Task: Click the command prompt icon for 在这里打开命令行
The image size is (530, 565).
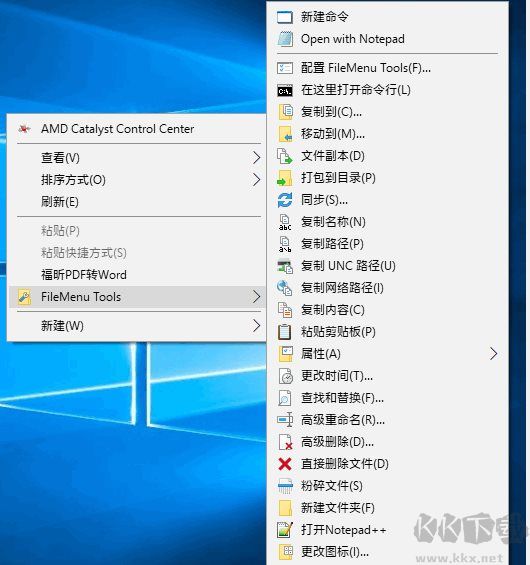Action: pyautogui.click(x=285, y=91)
